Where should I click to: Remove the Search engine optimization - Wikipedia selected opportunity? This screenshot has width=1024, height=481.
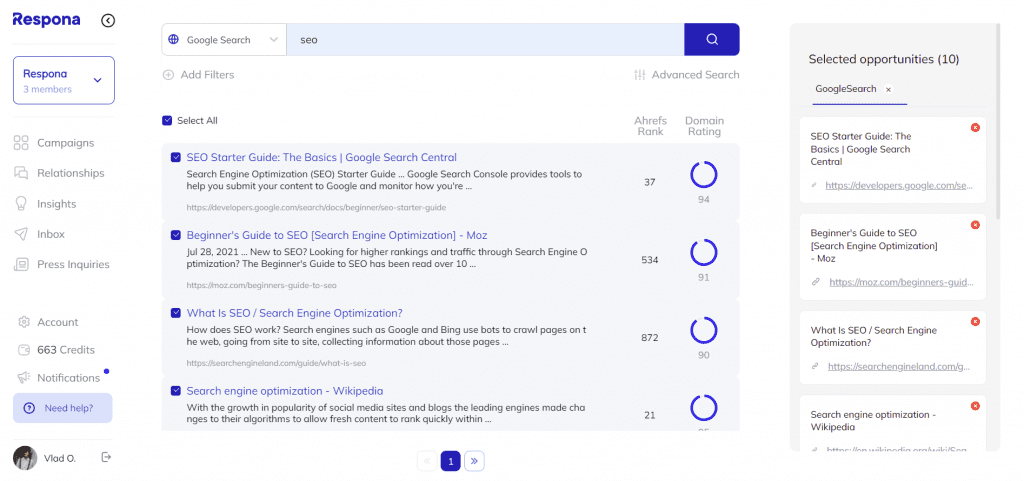tap(976, 406)
